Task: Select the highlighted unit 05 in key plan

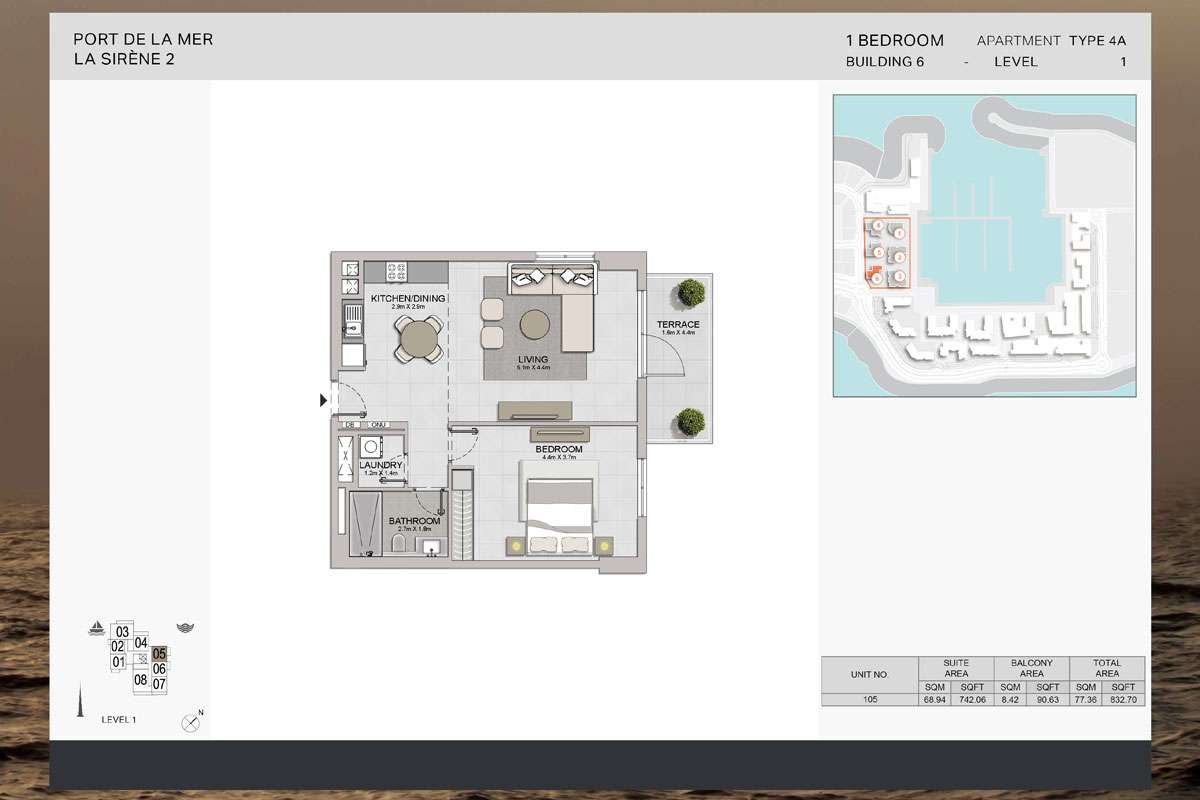Action: [159, 654]
